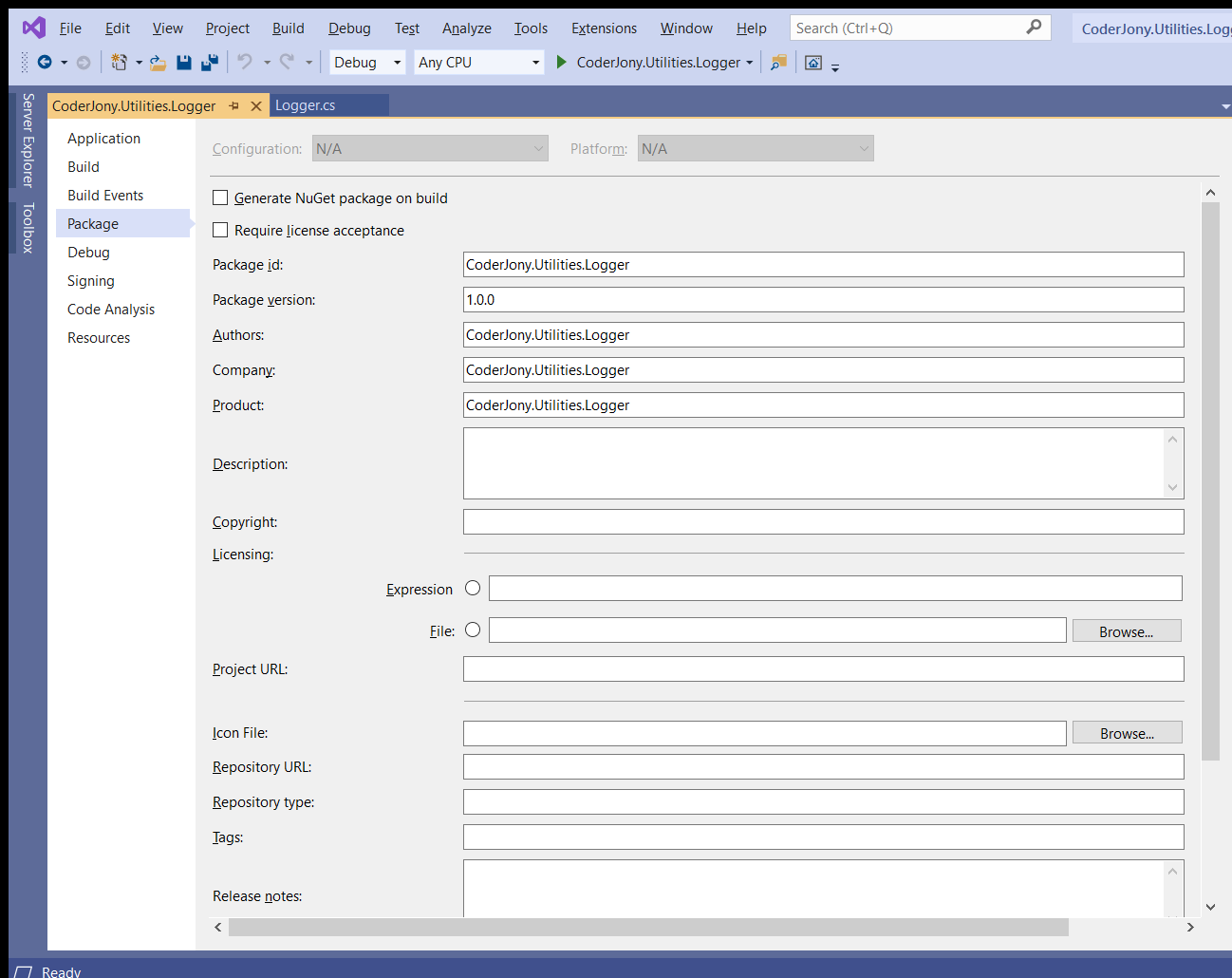
Task: Navigate forward with the forward arrow
Action: [x=84, y=63]
